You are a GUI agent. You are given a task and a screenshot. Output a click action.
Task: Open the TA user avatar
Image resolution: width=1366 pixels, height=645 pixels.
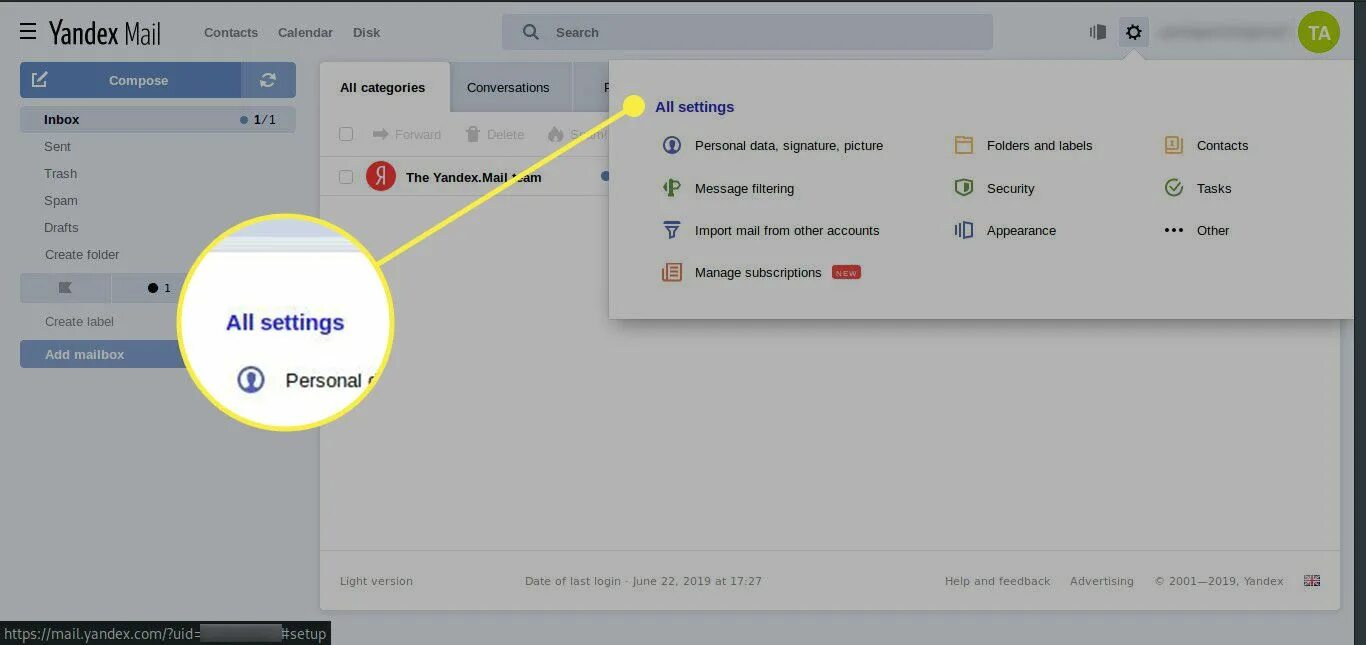(1319, 32)
